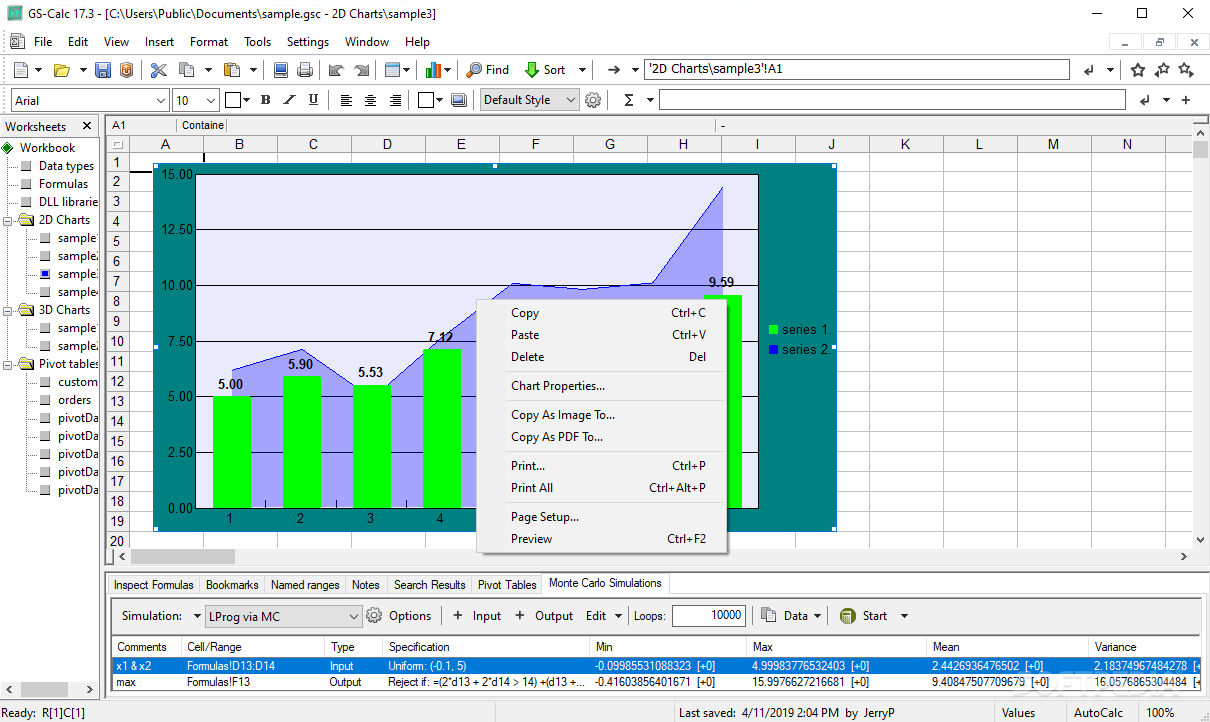The width and height of the screenshot is (1210, 722).
Task: Click the Paste clipboard icon
Action: tap(232, 70)
